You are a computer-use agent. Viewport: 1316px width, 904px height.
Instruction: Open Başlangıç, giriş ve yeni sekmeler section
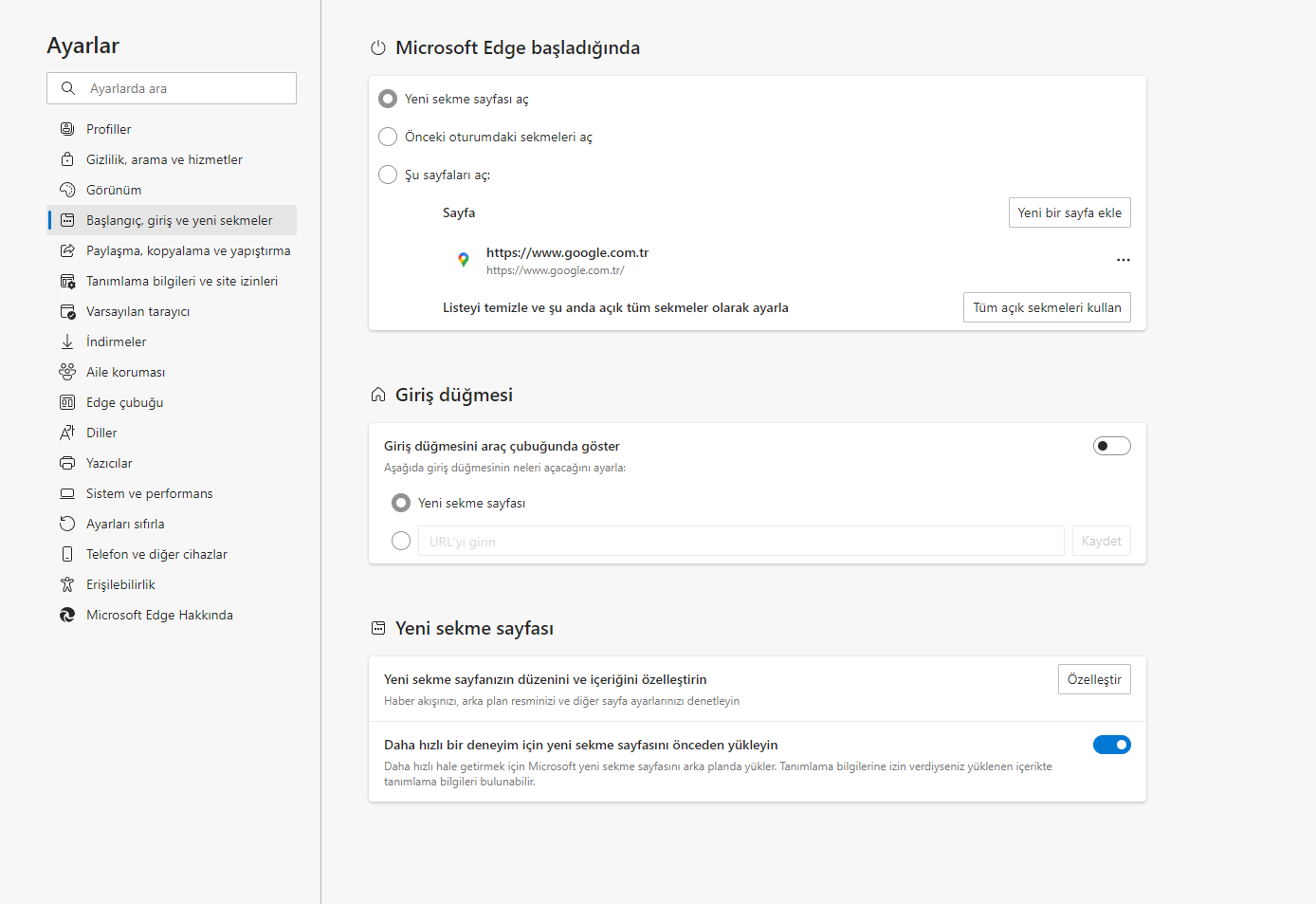pos(172,220)
